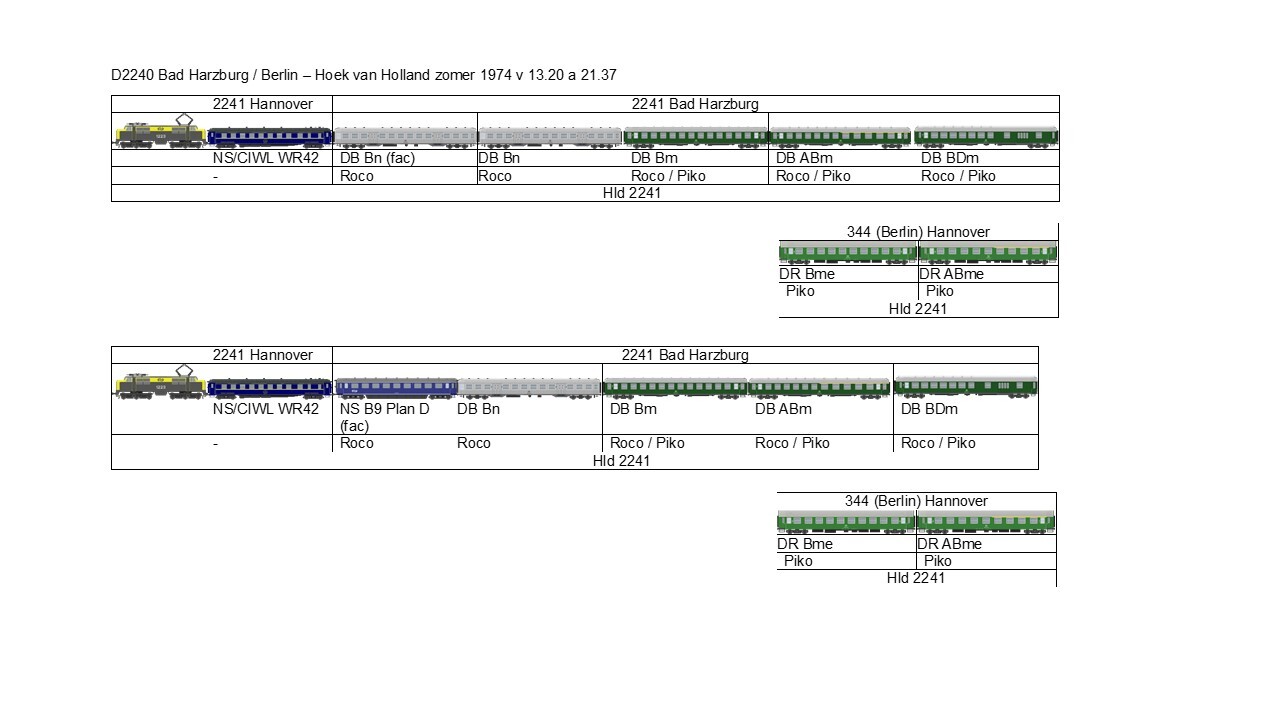
Task: Click the second 344 (Berlin) Hannover table header
Action: point(916,501)
